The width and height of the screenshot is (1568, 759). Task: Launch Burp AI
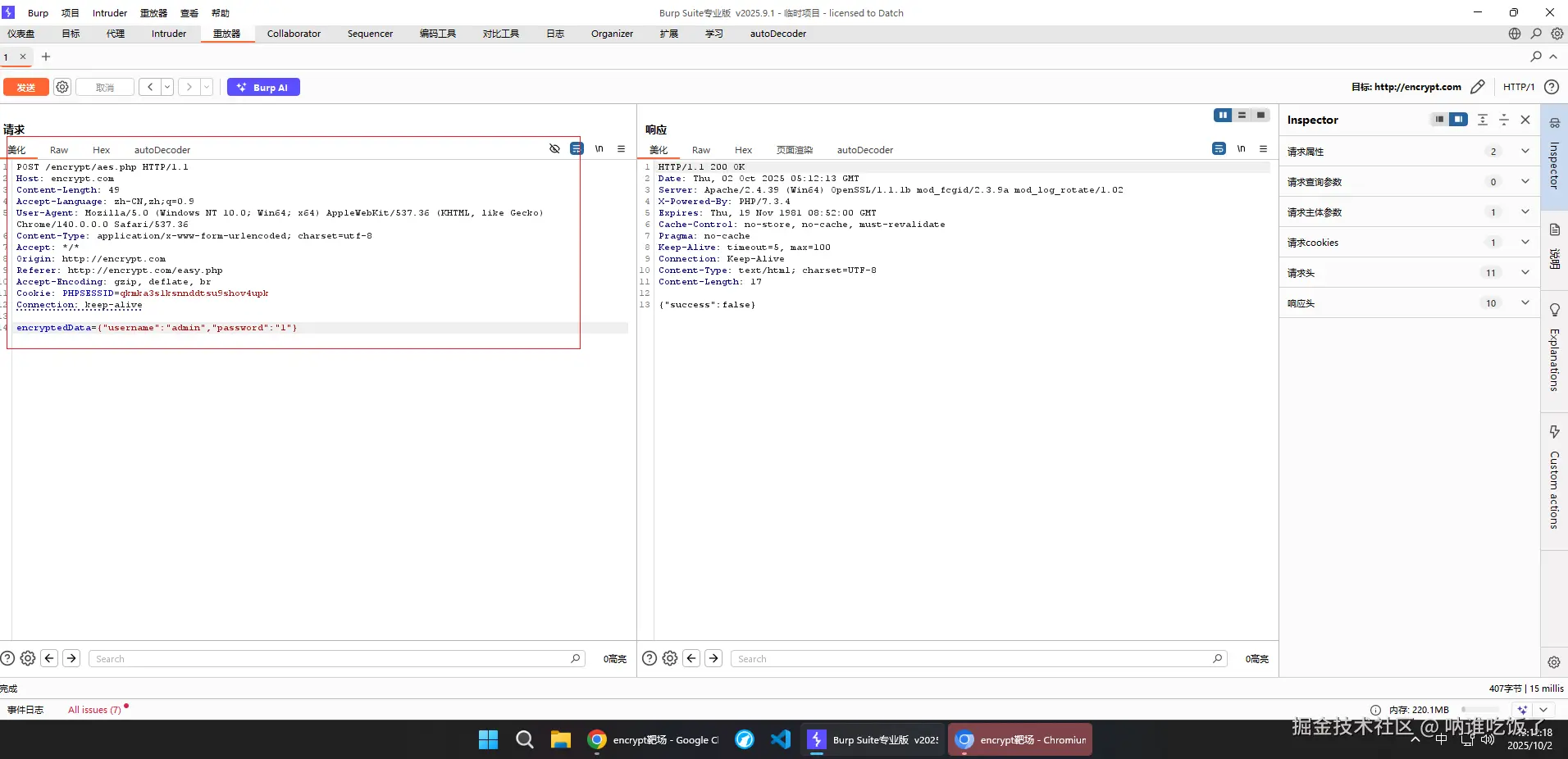point(263,87)
